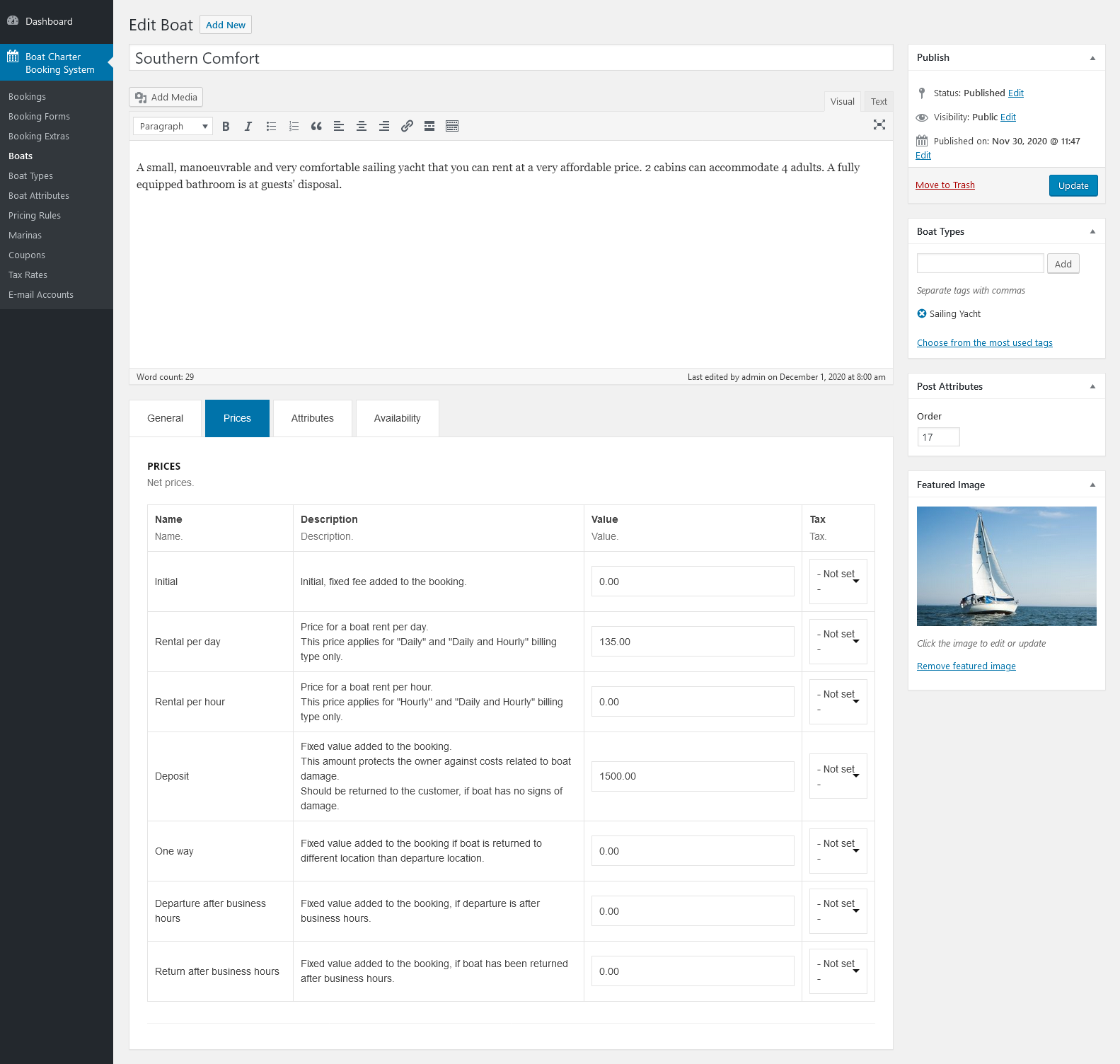Focus the Deposit value field

pos(693,776)
